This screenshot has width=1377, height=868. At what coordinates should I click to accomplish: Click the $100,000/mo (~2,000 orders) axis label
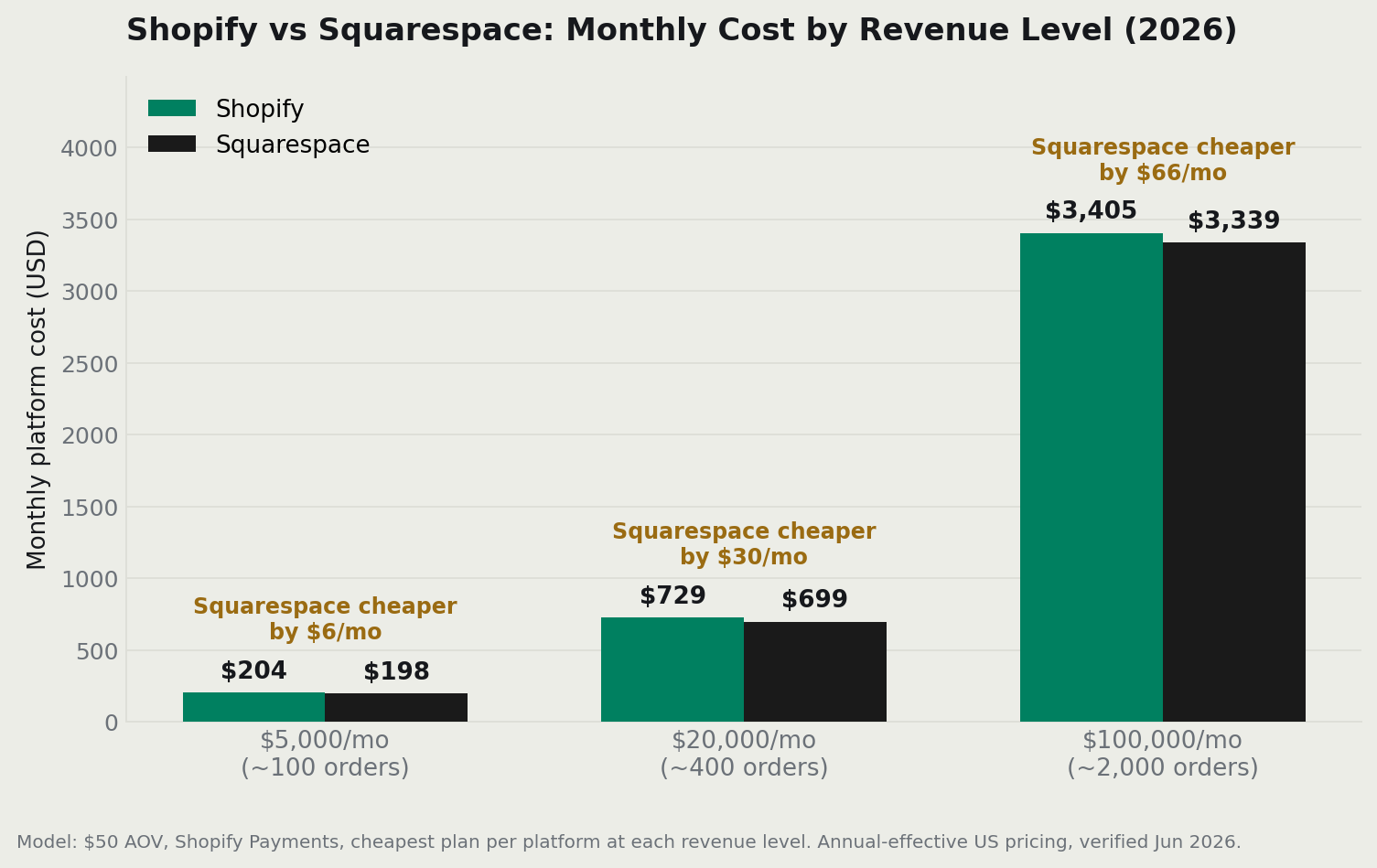point(1163,755)
